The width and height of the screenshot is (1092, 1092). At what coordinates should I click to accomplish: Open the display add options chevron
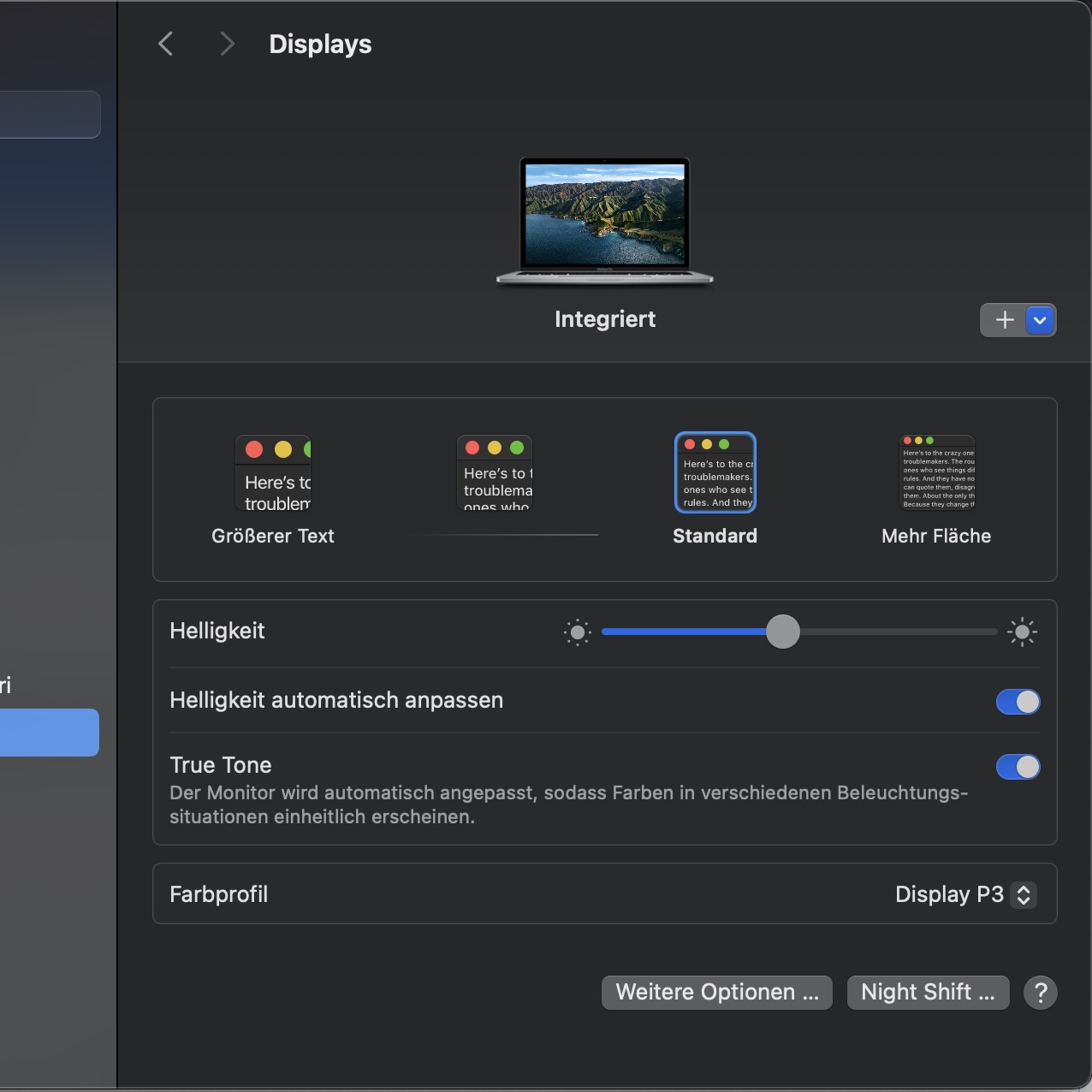coord(1040,320)
